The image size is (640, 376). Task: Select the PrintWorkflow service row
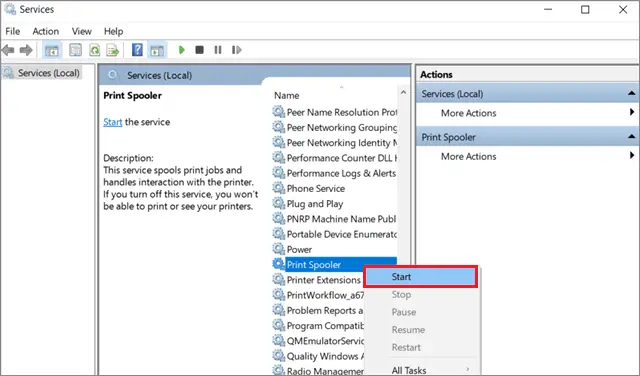[318, 295]
